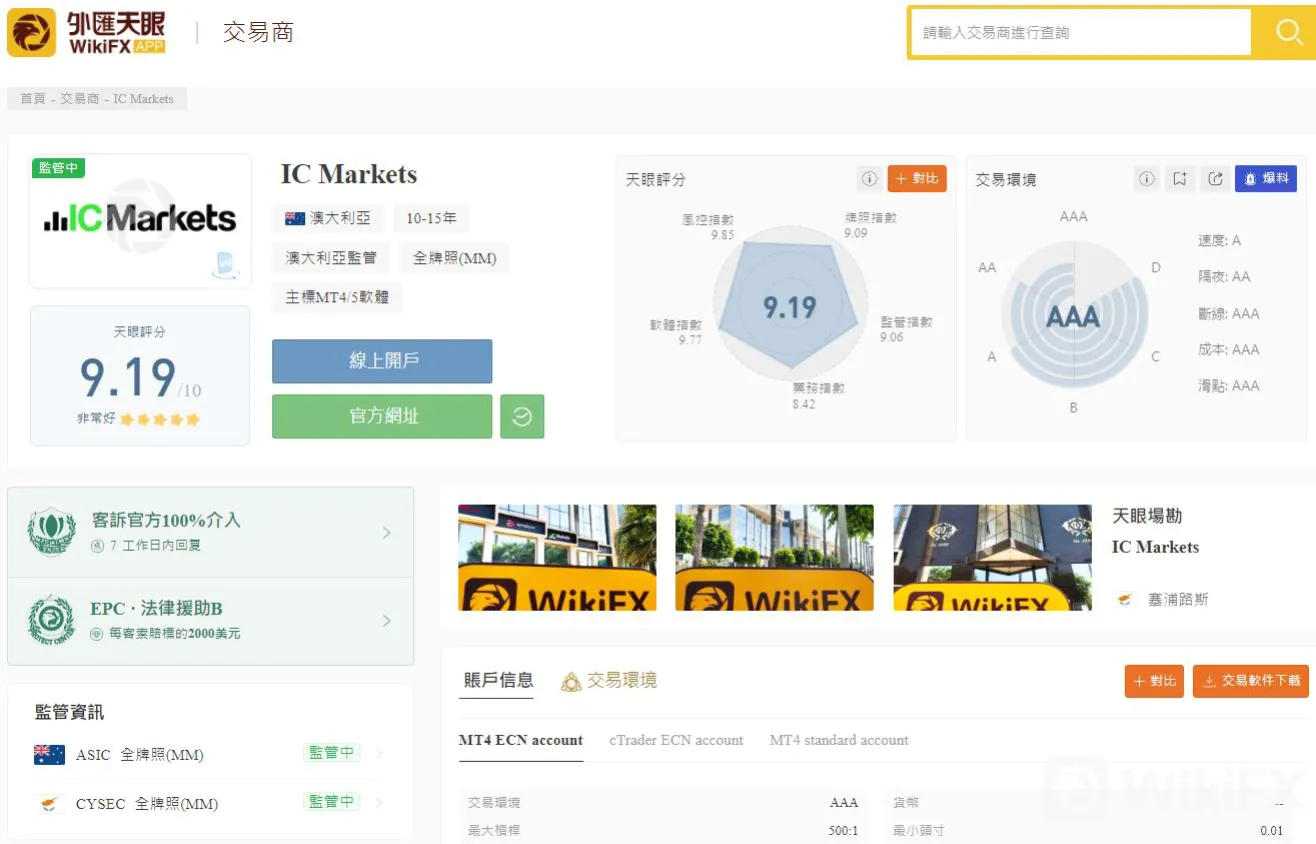Click the 主標MT4/5軟體 tag
Screen dimensions: 1316x844
pyautogui.click(x=337, y=297)
